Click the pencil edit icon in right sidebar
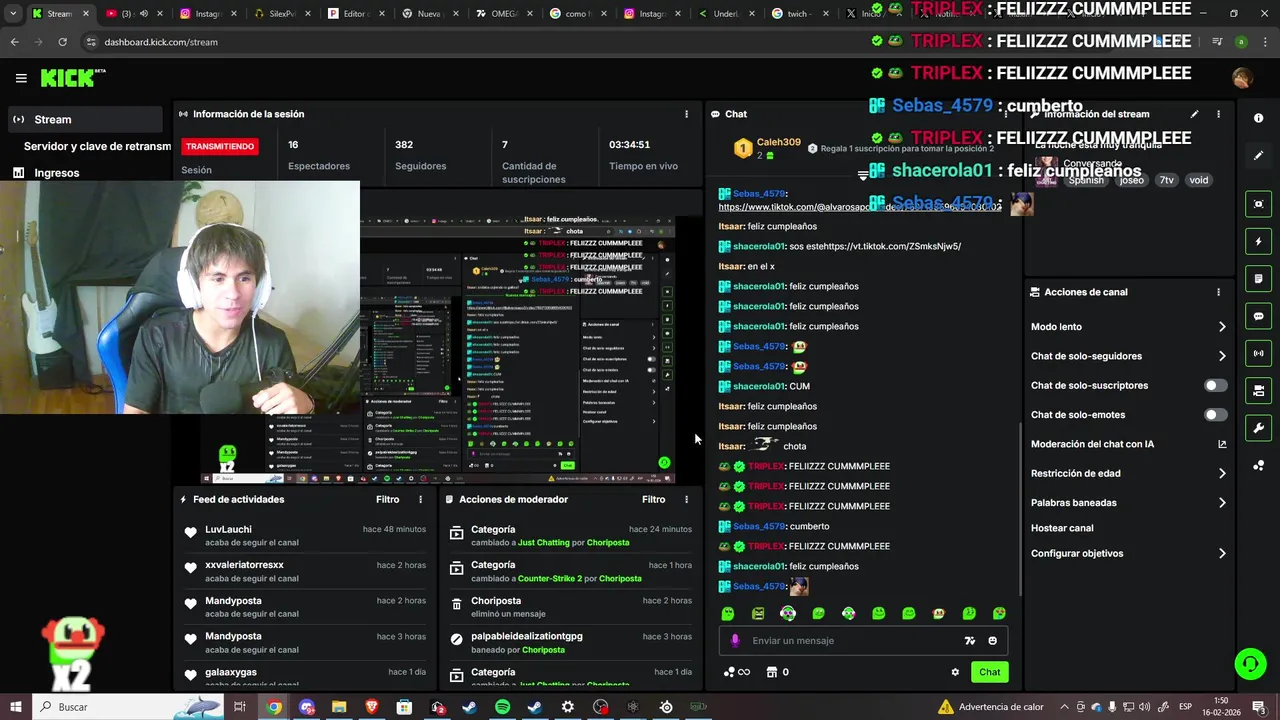This screenshot has width=1280, height=720. click(1258, 156)
